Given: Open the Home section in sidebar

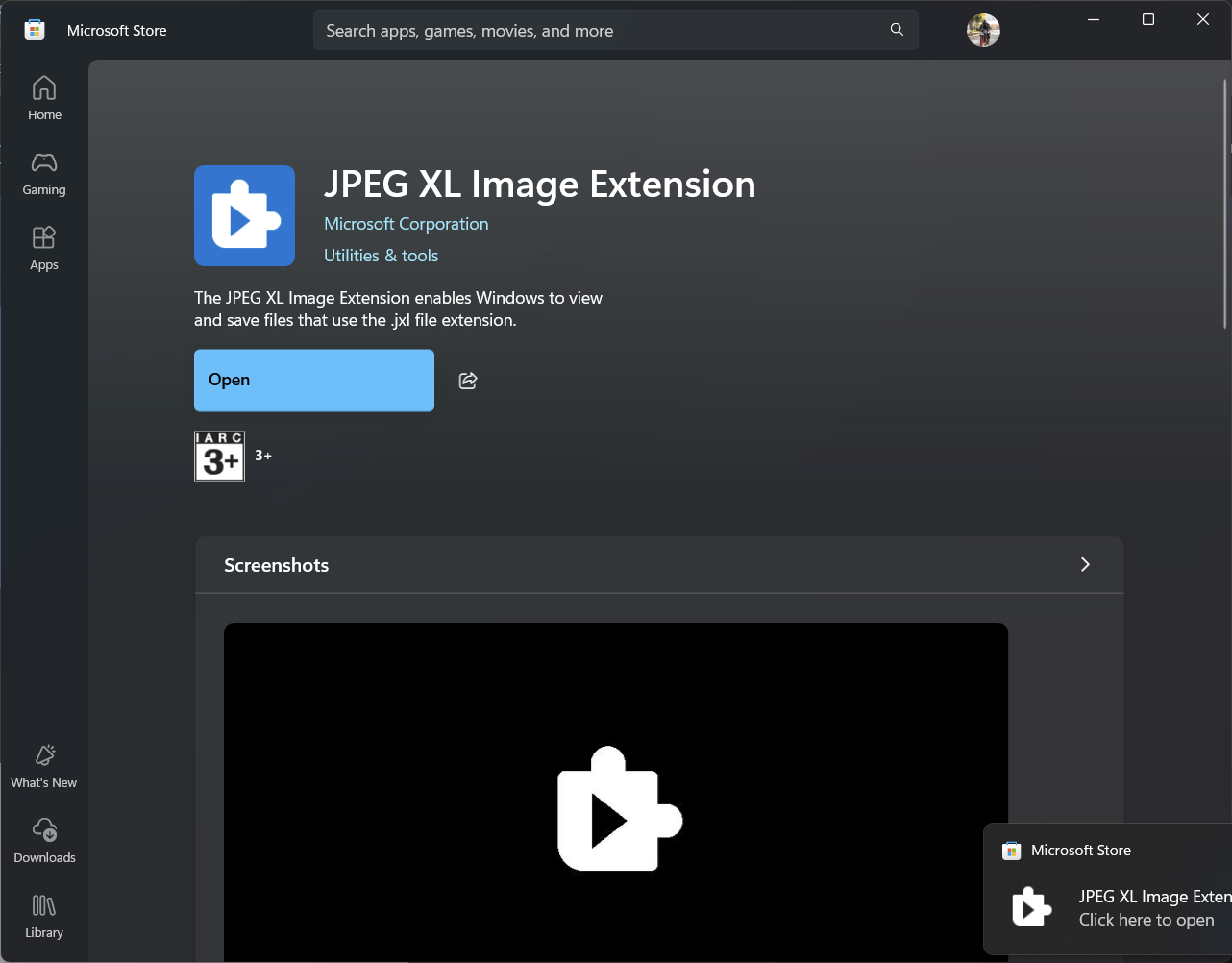Looking at the screenshot, I should tap(44, 98).
